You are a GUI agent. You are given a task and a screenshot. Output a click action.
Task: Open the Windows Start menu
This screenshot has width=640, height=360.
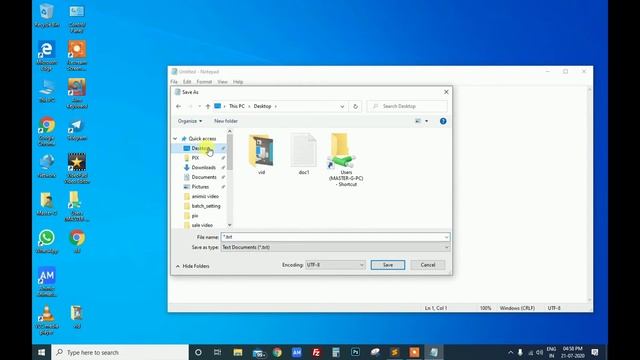(42, 352)
